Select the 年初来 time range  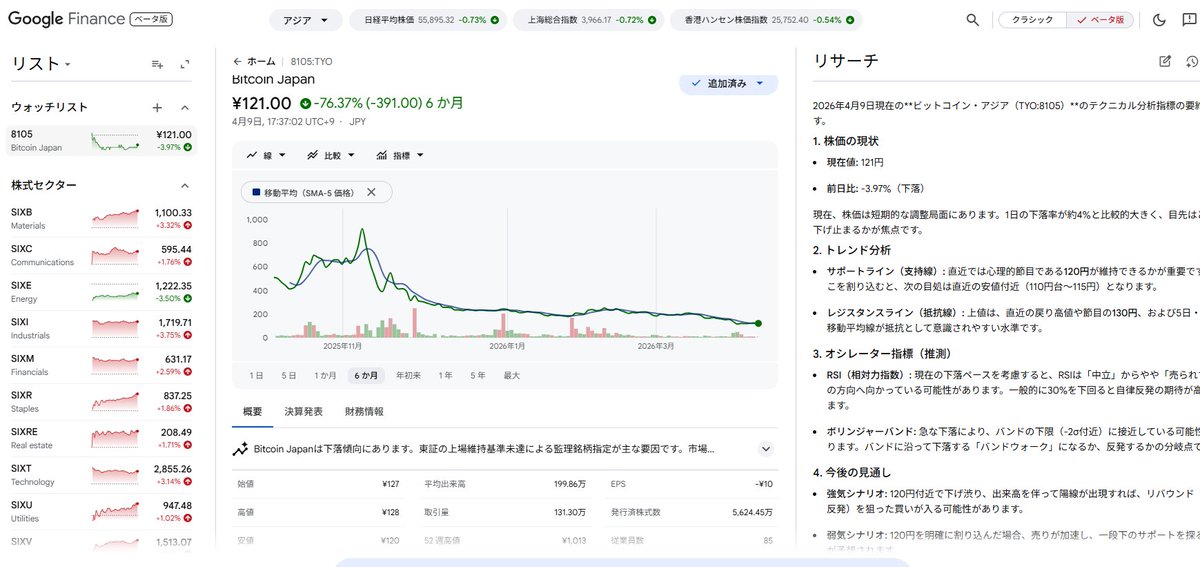(x=408, y=375)
